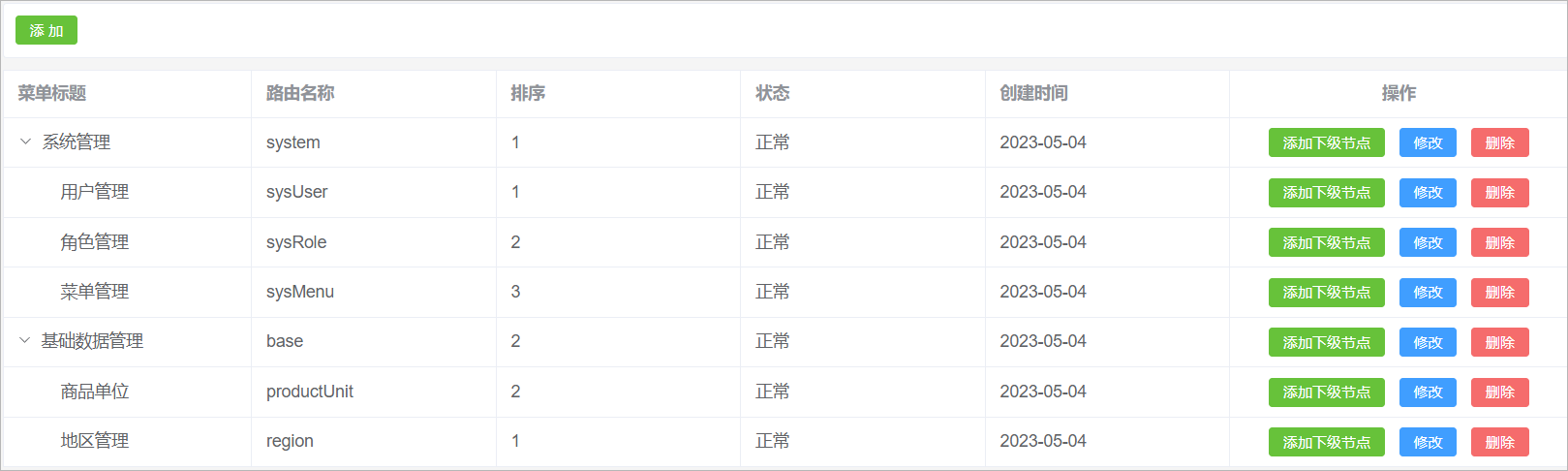Edit the 地区管理 menu entry
This screenshot has width=1568, height=471.
[x=1428, y=442]
